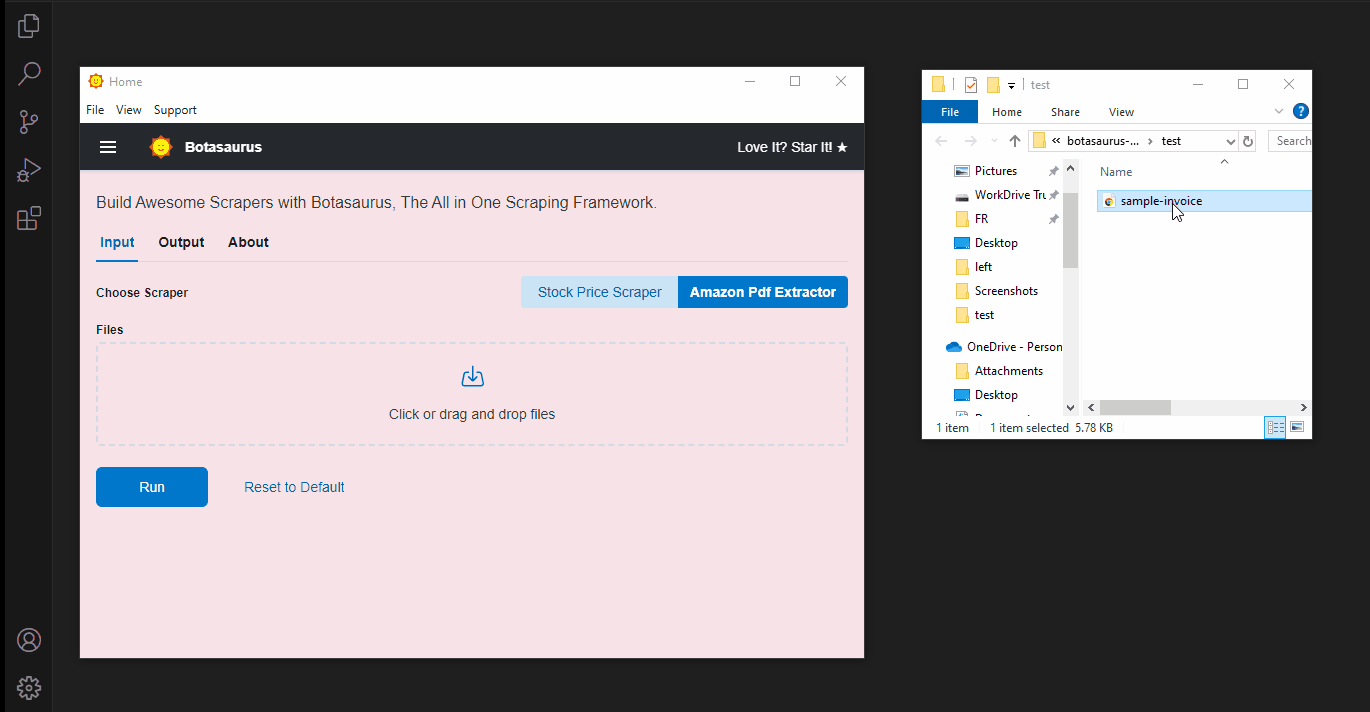The height and width of the screenshot is (712, 1370).
Task: Select the Stock Price Scraper option
Action: point(598,291)
